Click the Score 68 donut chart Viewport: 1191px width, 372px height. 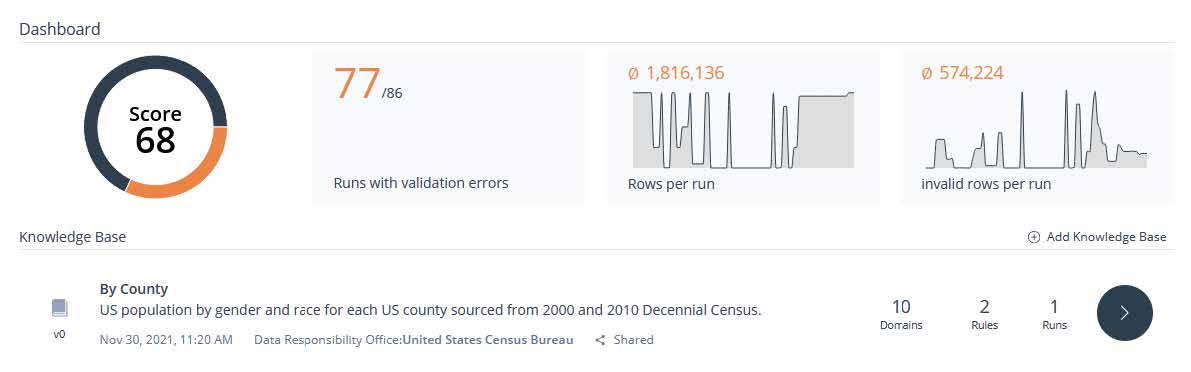(x=156, y=127)
